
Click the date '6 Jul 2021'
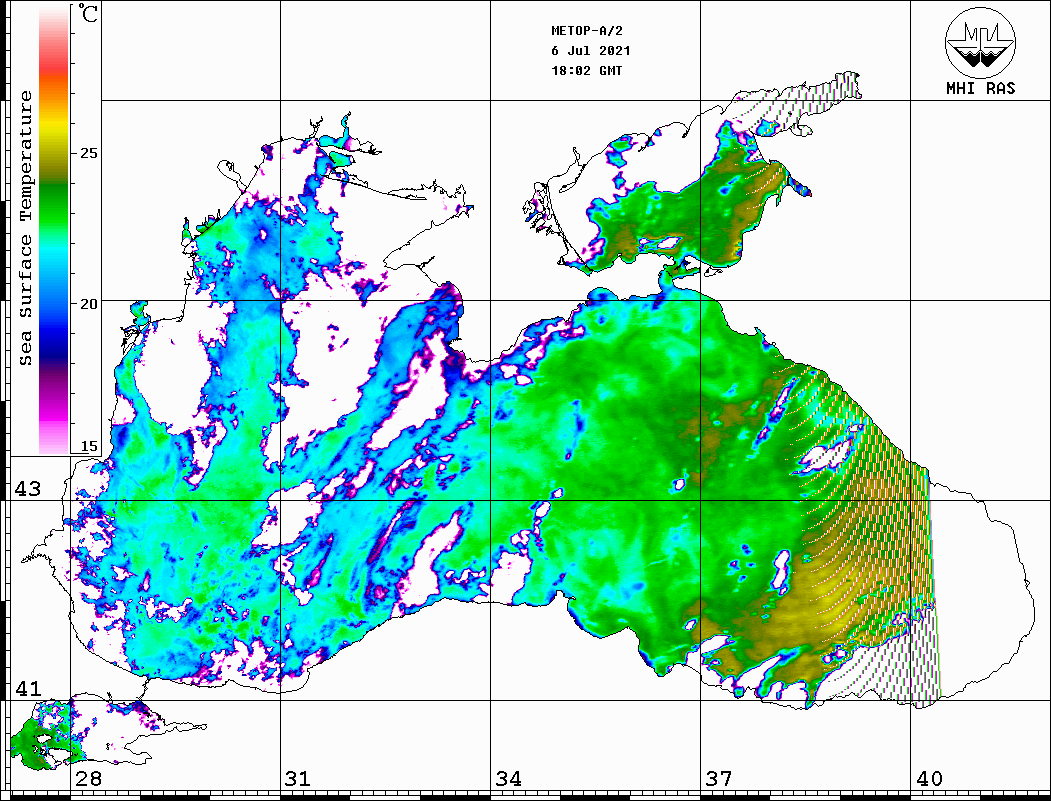coord(591,50)
